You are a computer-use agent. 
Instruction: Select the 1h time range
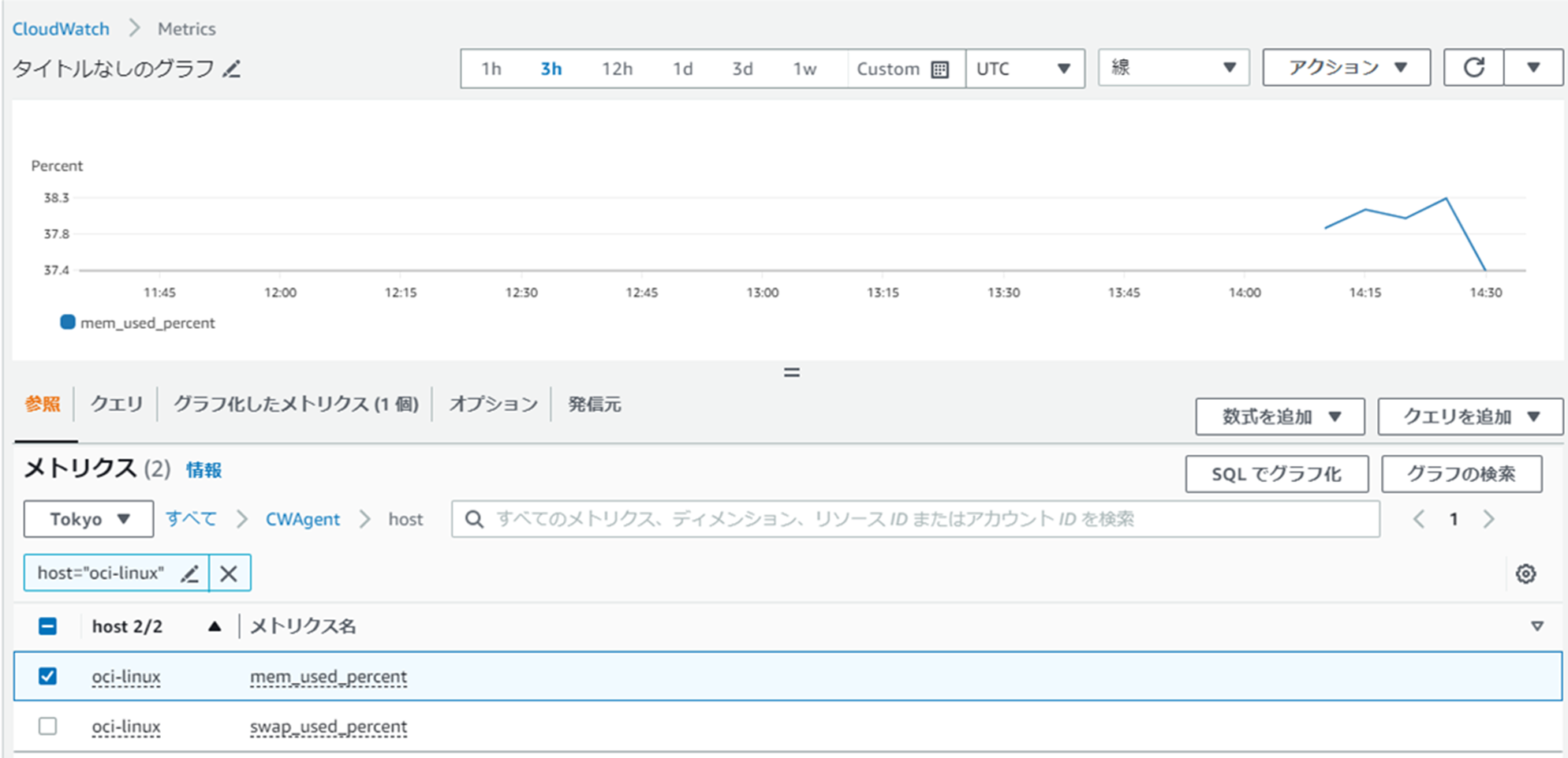(491, 69)
